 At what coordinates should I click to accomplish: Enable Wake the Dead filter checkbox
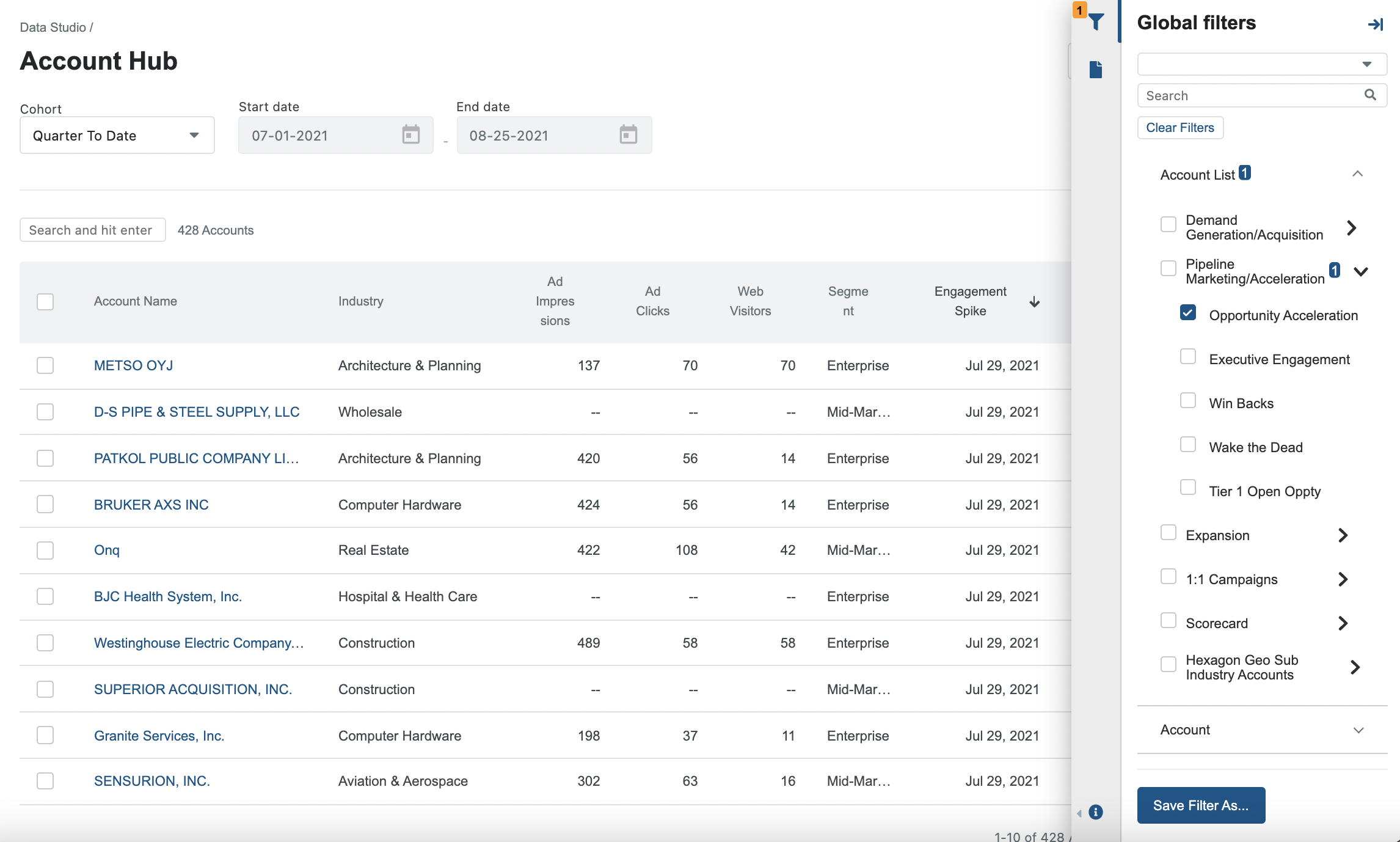(1188, 444)
